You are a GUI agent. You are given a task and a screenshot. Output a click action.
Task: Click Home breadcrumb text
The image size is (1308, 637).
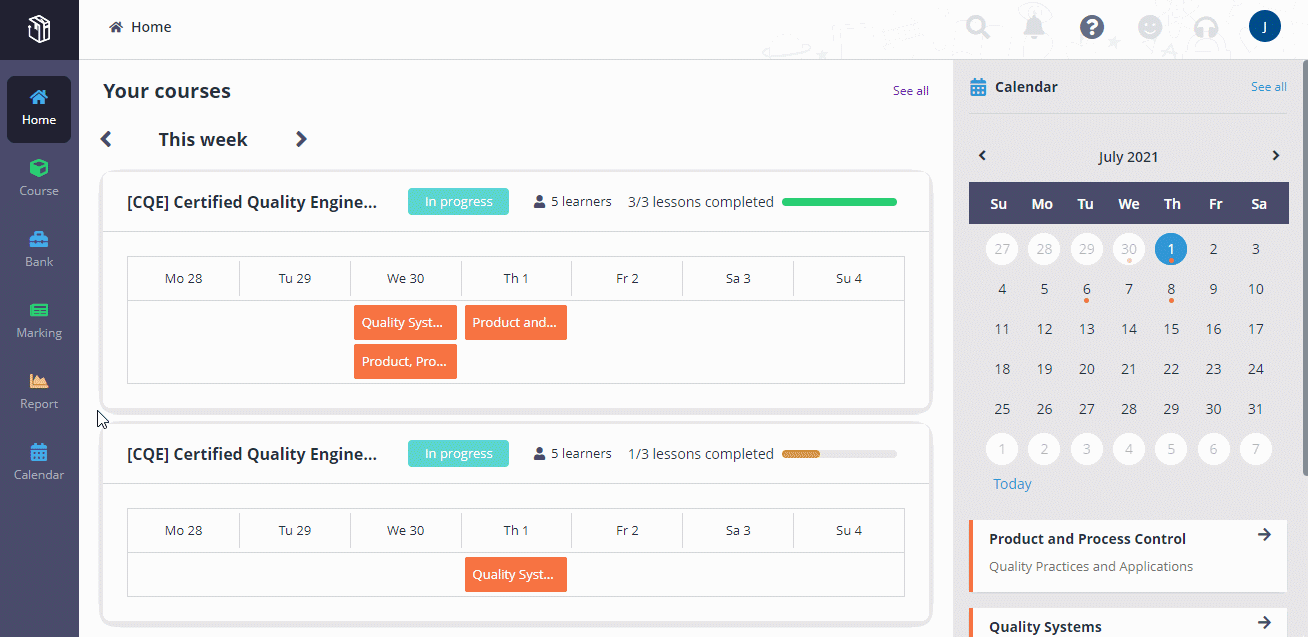coord(151,27)
